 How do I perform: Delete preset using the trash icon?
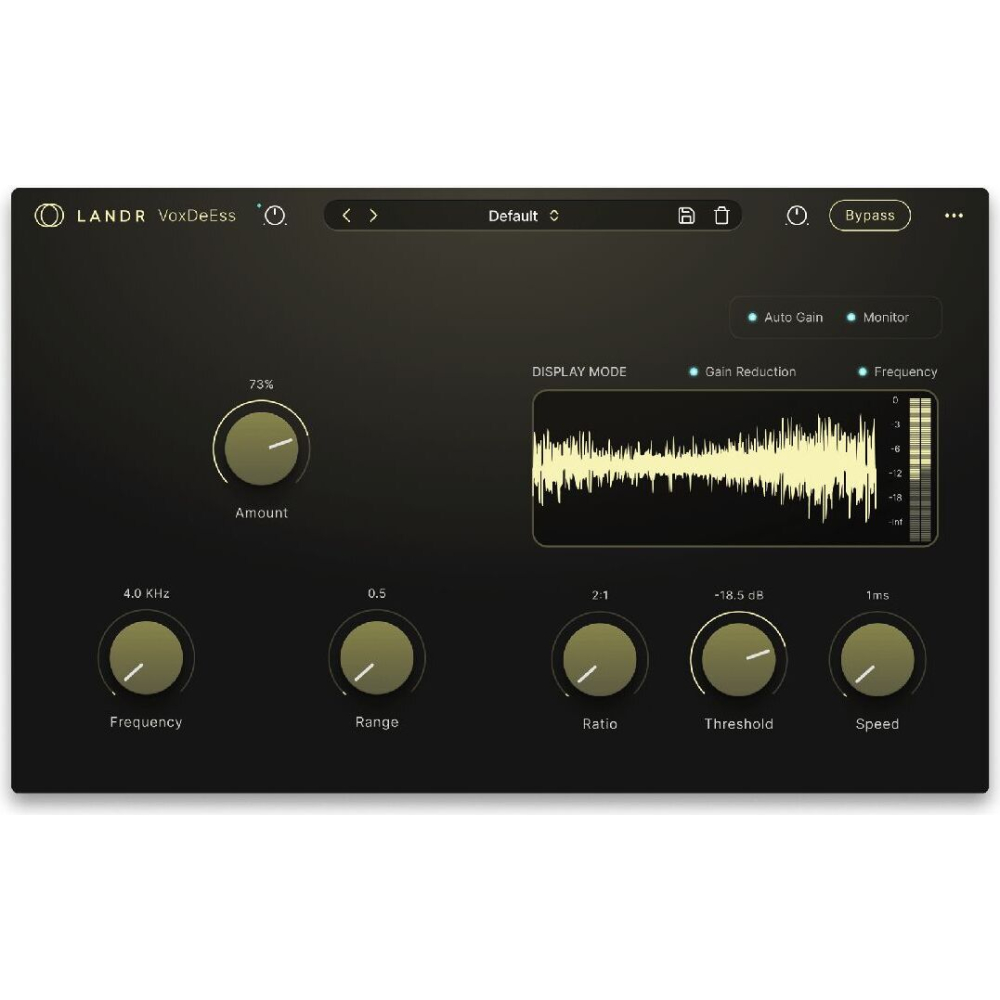[721, 216]
